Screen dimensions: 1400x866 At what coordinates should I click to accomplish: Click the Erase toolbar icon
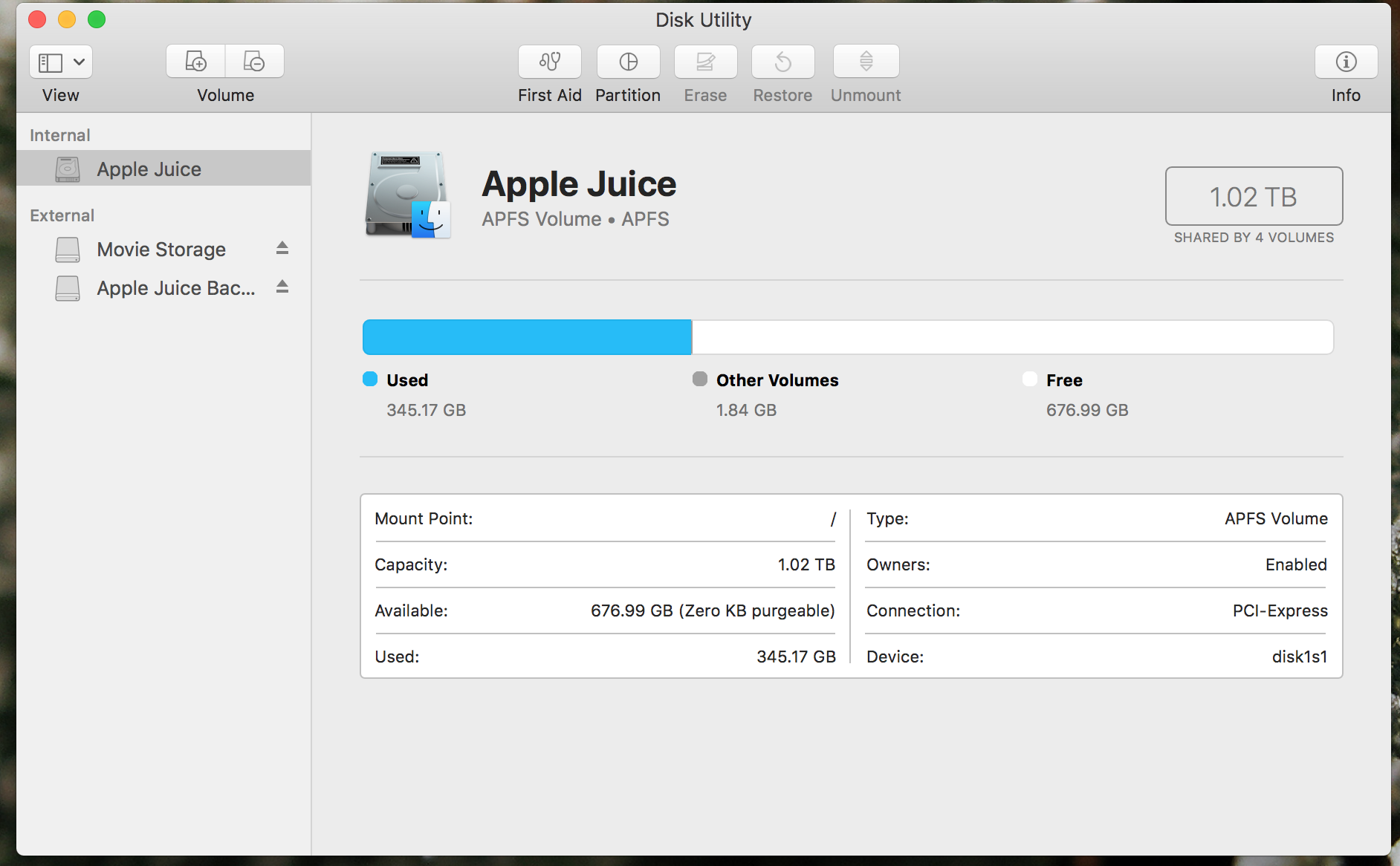coord(705,62)
